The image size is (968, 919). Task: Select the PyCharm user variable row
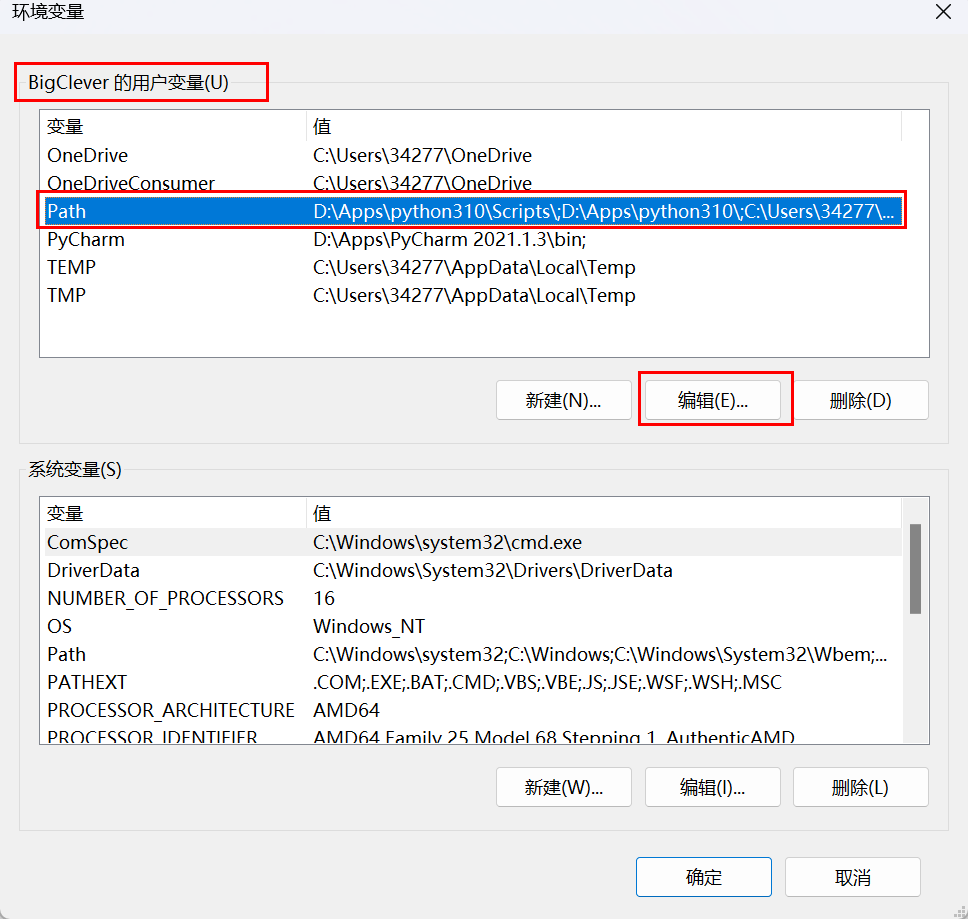tap(473, 239)
